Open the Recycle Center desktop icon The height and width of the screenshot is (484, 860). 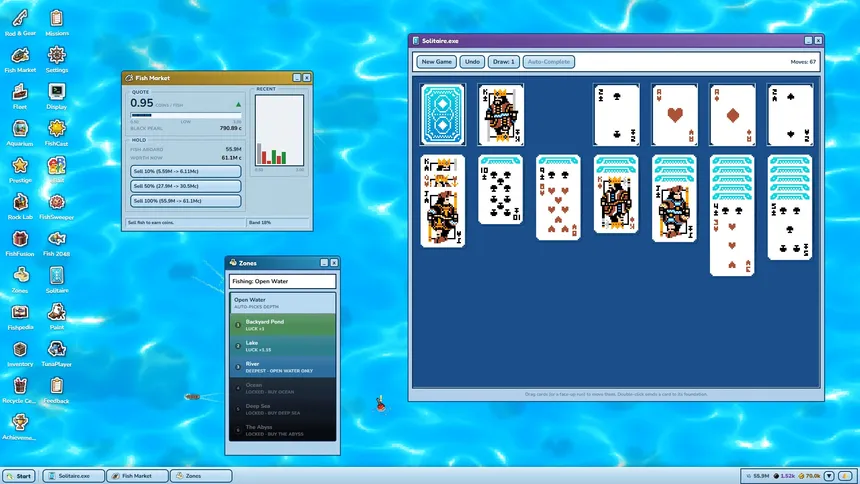pos(20,390)
